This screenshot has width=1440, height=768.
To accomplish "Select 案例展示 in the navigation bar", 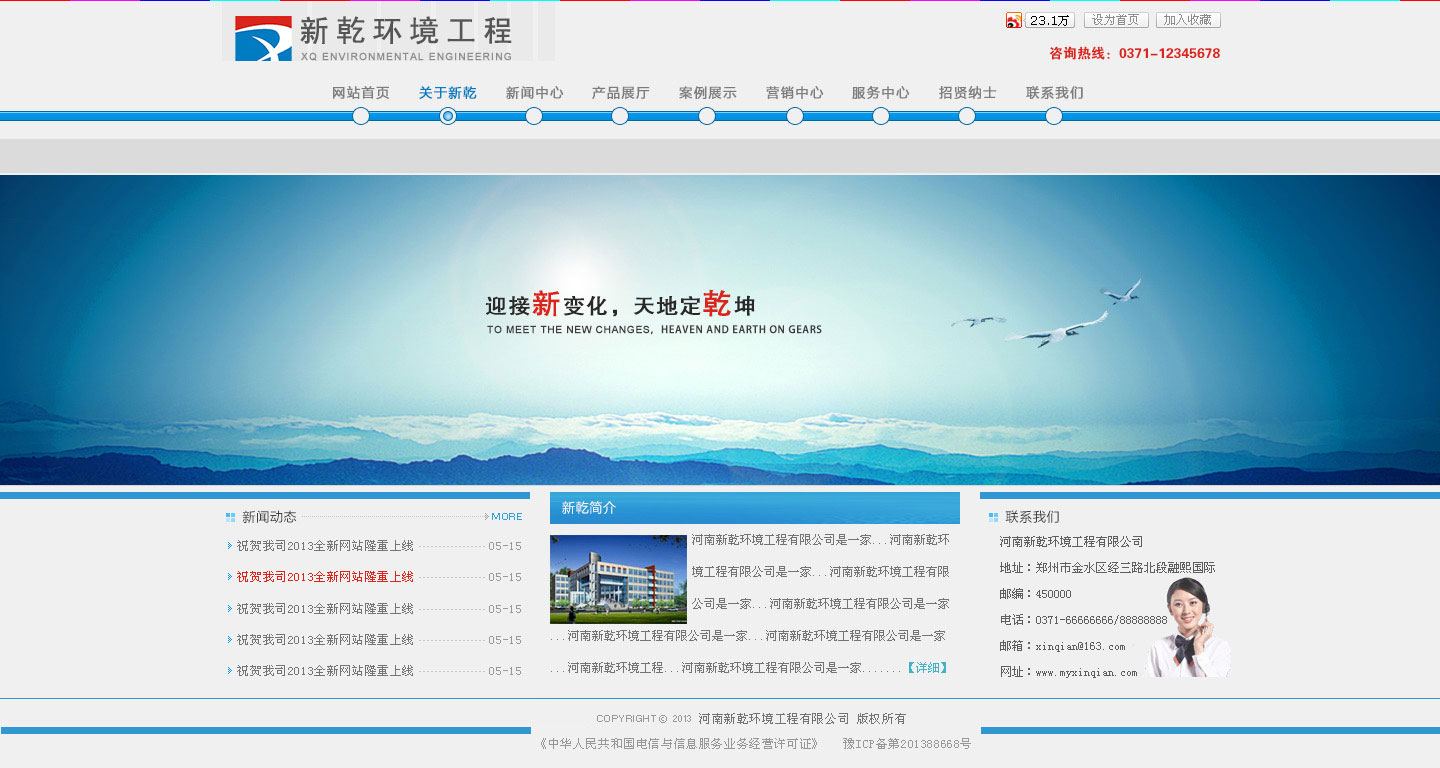I will 707,93.
